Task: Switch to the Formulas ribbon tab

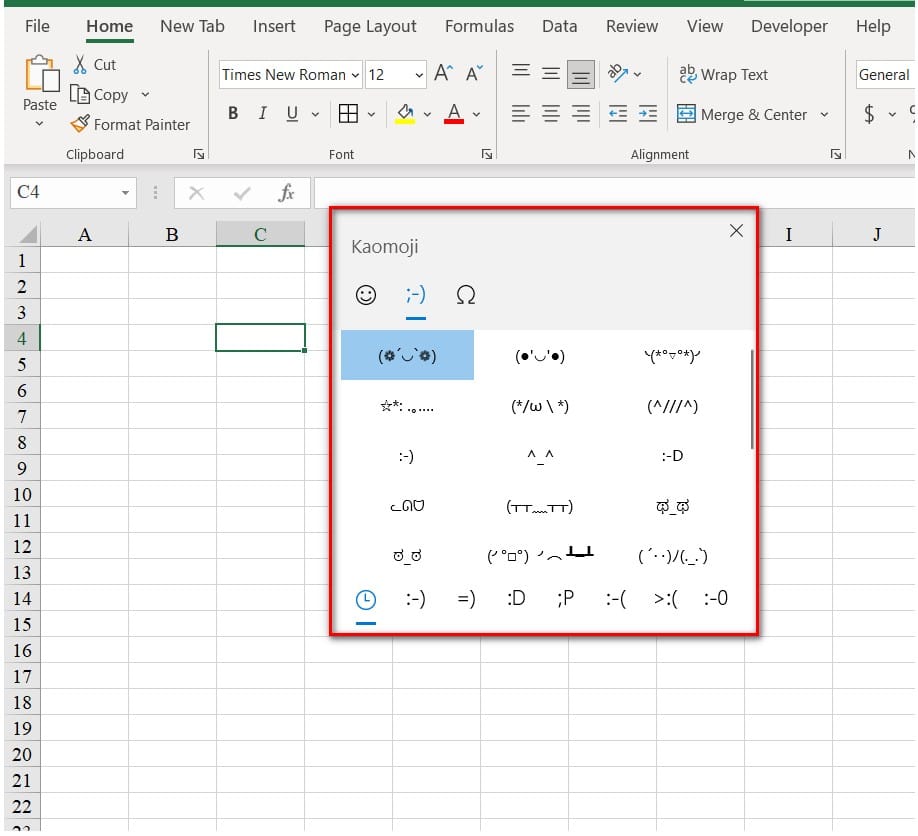Action: (479, 26)
